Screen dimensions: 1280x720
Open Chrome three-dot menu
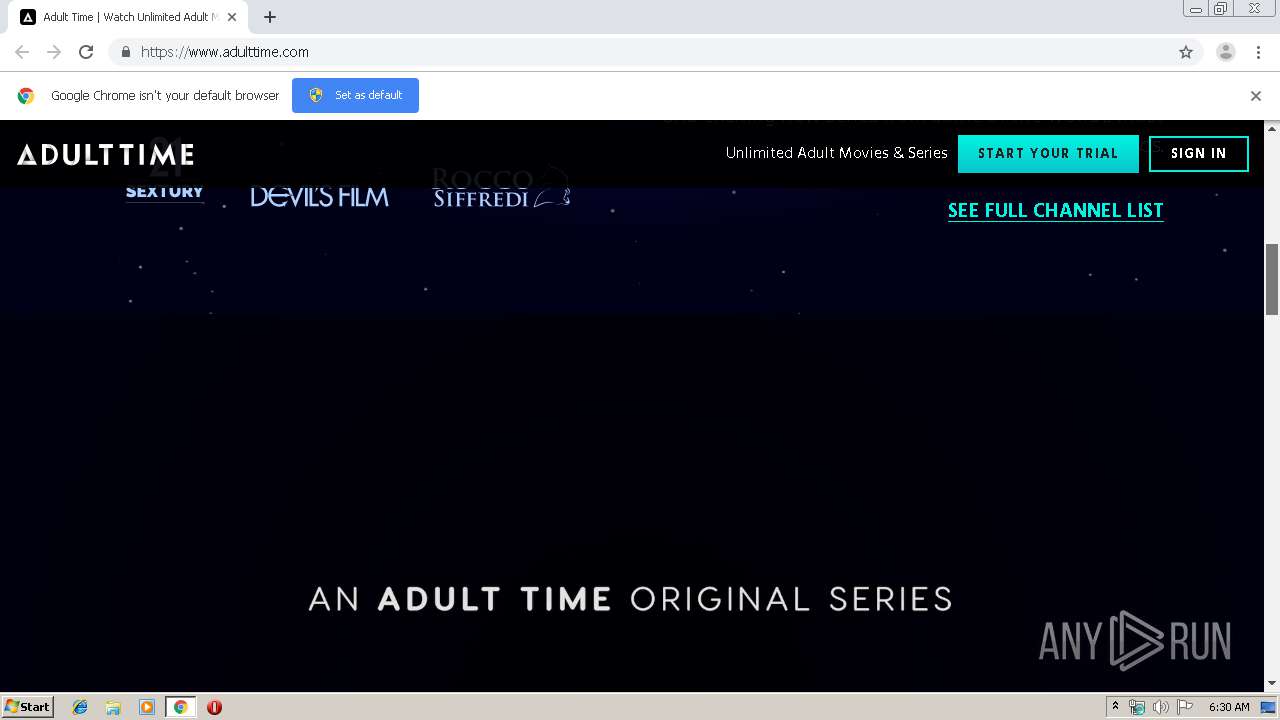coord(1258,52)
